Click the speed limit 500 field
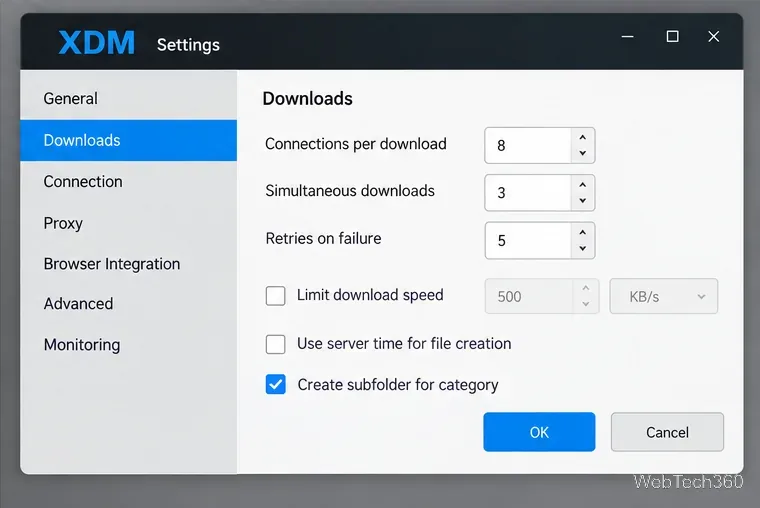This screenshot has height=508, width=760. 528,296
